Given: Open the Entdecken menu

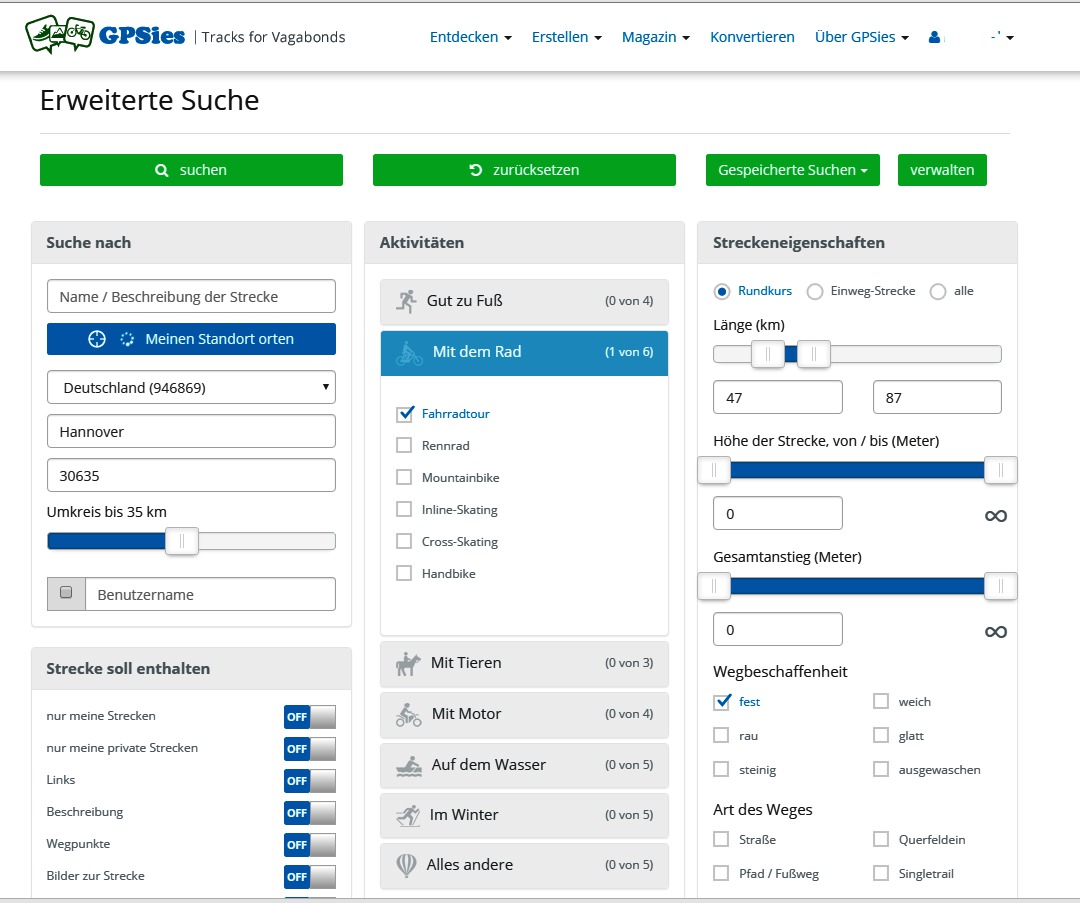Looking at the screenshot, I should click(470, 37).
